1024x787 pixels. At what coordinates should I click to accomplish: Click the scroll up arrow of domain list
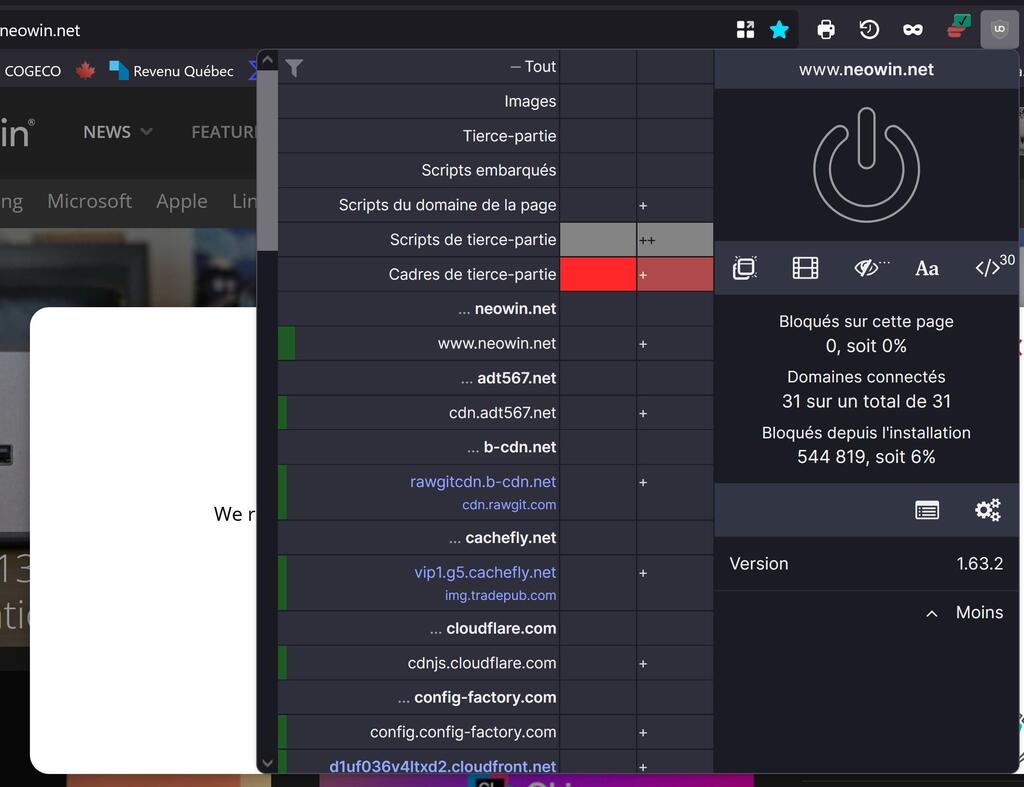(267, 61)
